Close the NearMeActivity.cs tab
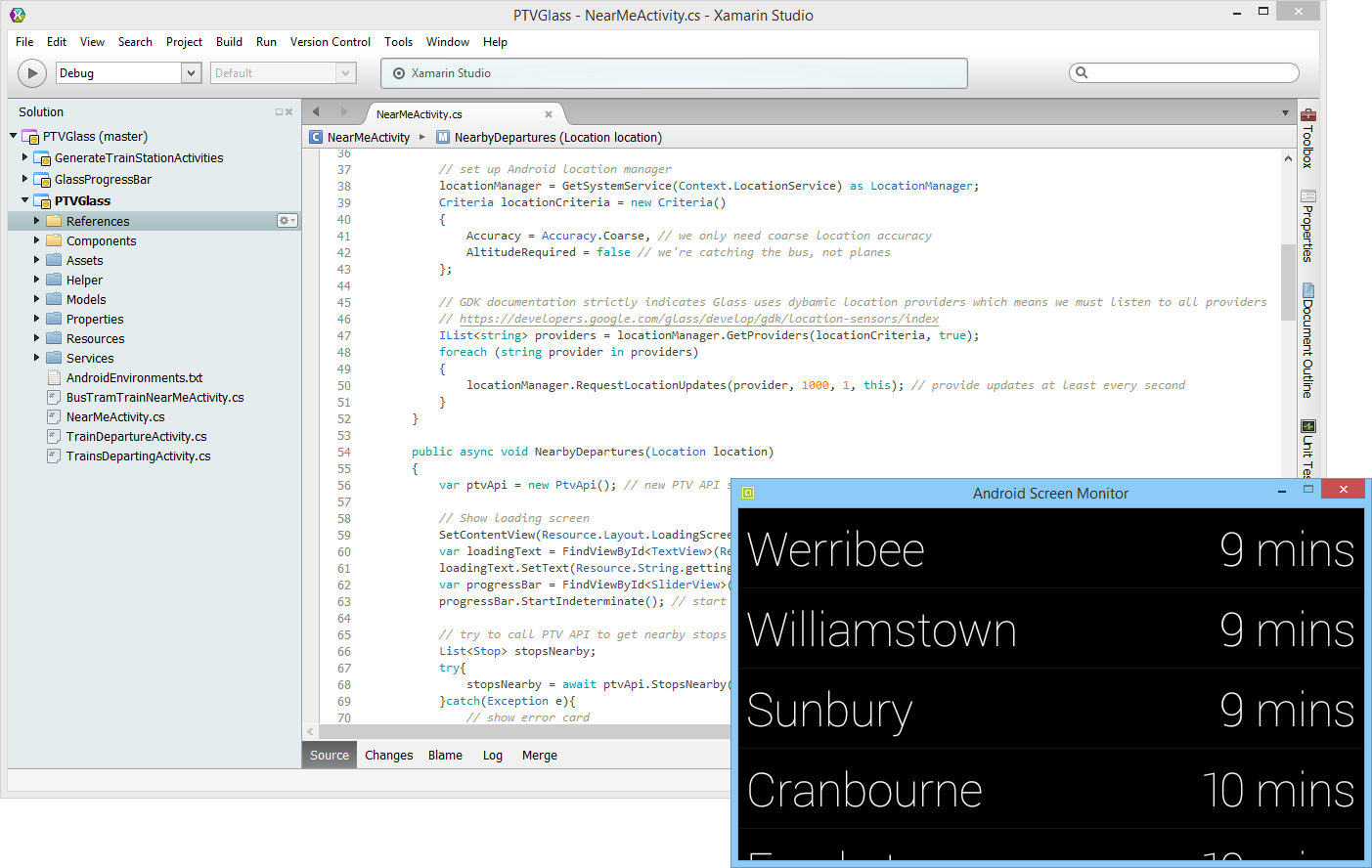Screen dimensions: 1372x868 [549, 114]
